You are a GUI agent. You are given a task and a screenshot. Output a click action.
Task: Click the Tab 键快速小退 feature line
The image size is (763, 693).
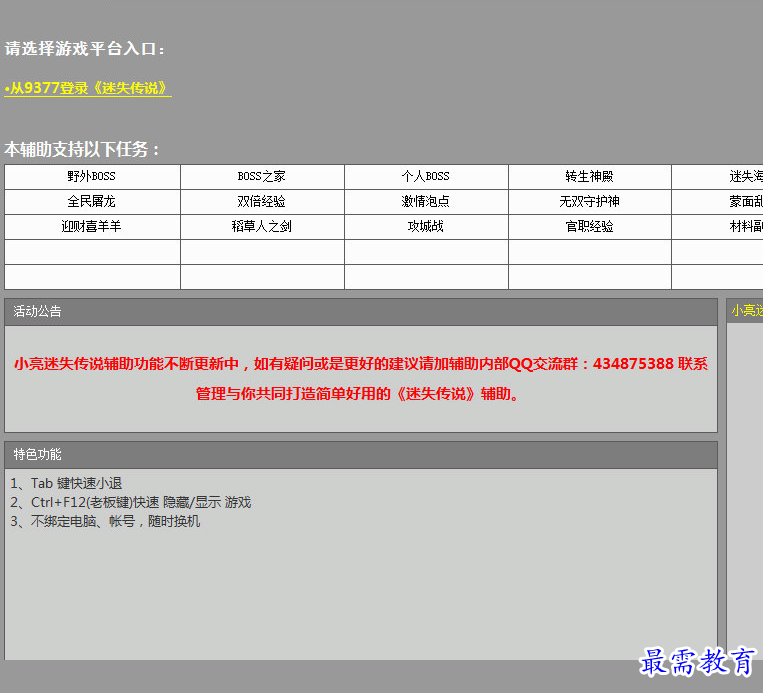[66, 483]
